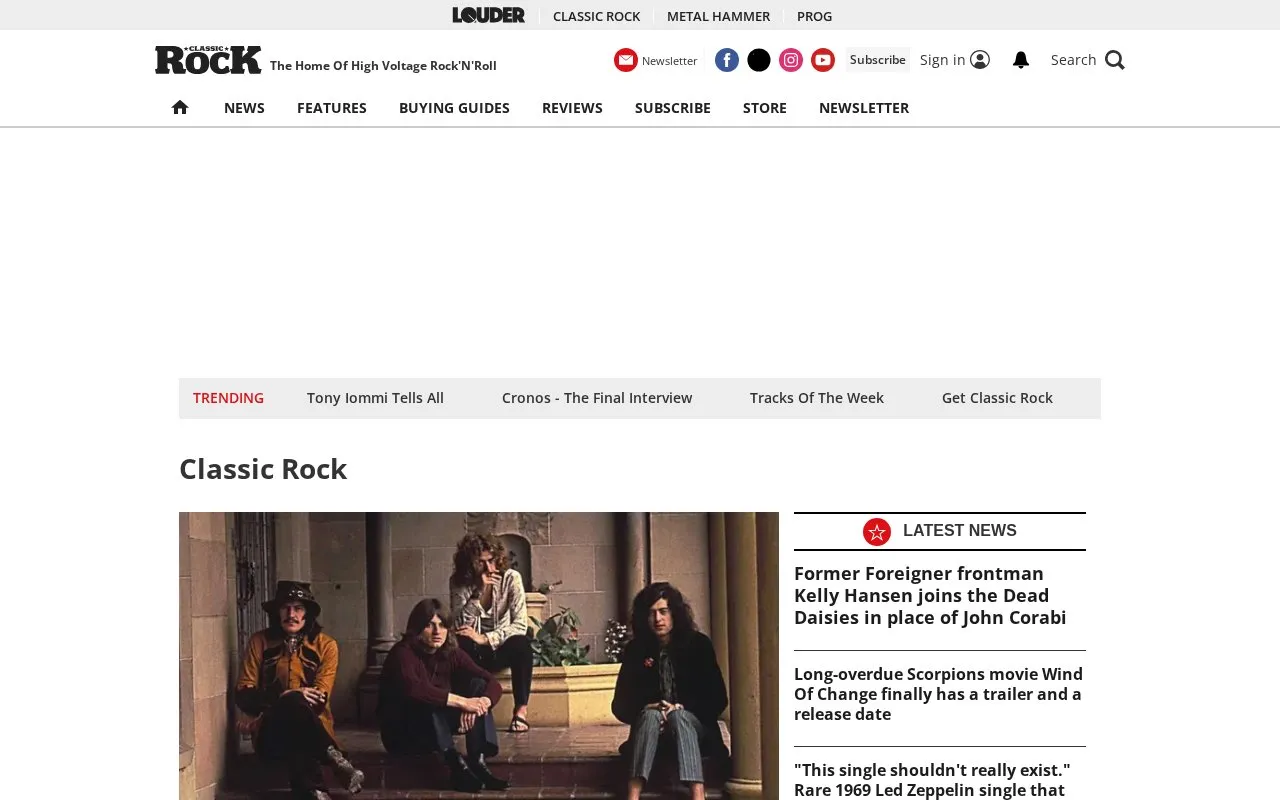Open the Led Zeppelin band photo feature
1280x800 pixels.
coord(479,656)
